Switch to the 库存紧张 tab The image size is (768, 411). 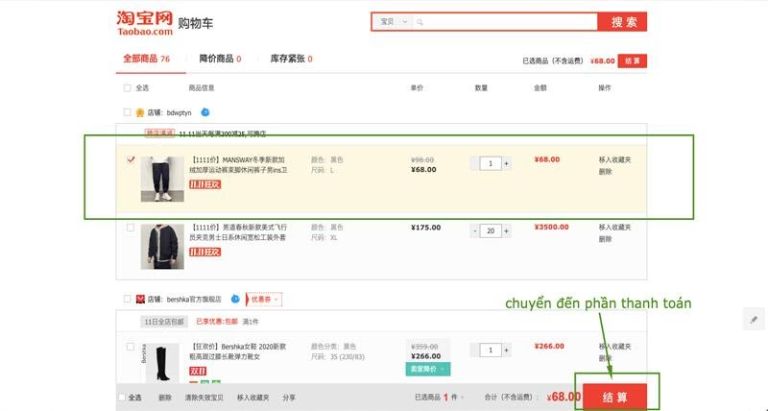tap(291, 59)
